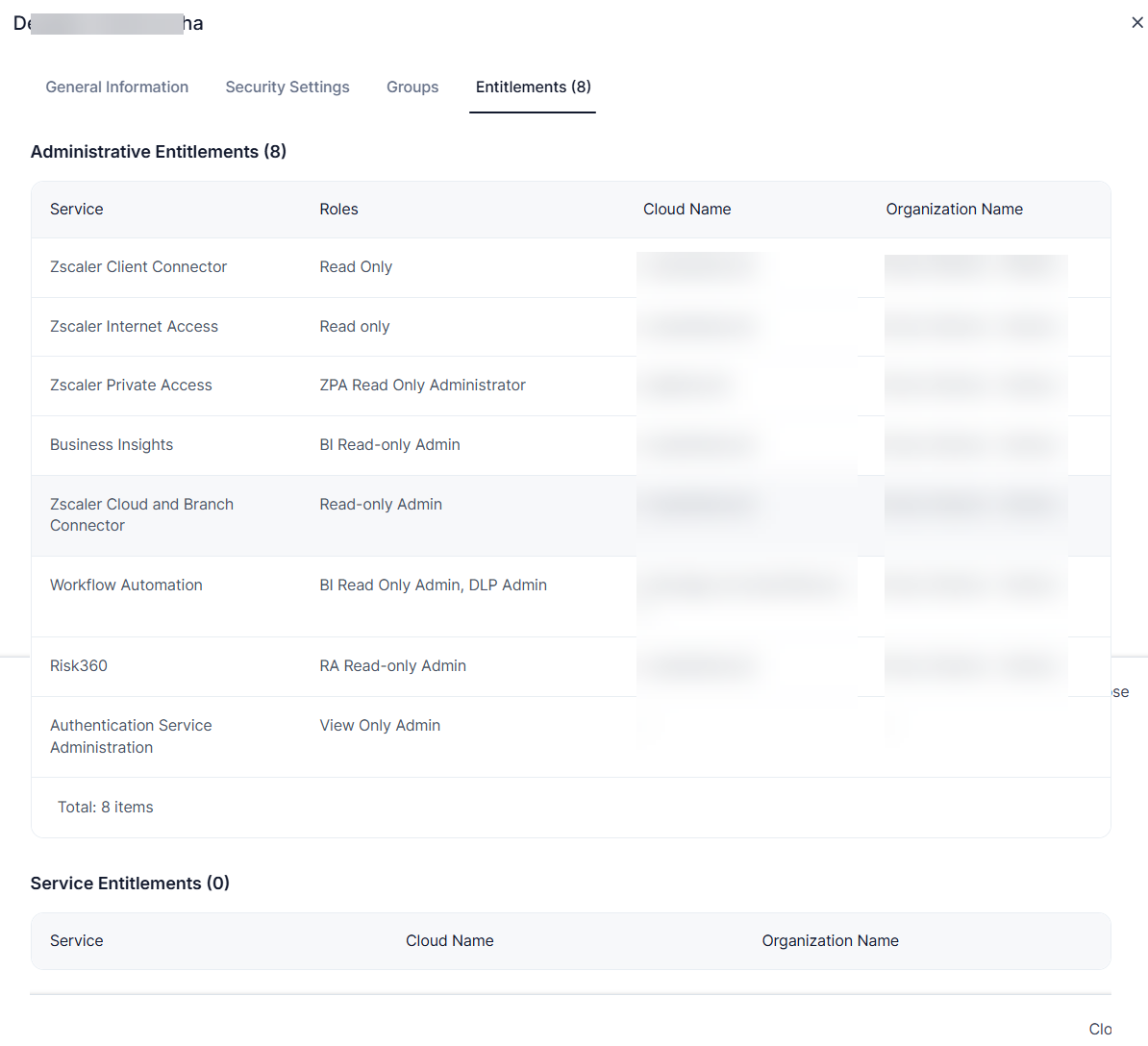The image size is (1148, 1046).
Task: Click the Service Entitlements Organization Name header
Action: [831, 940]
